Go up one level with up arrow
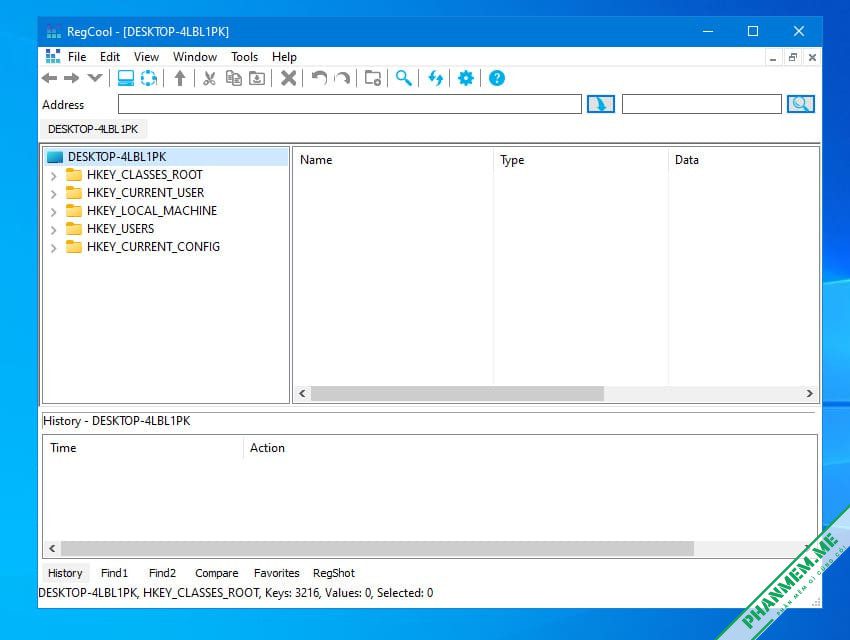The width and height of the screenshot is (850, 640). 180,79
